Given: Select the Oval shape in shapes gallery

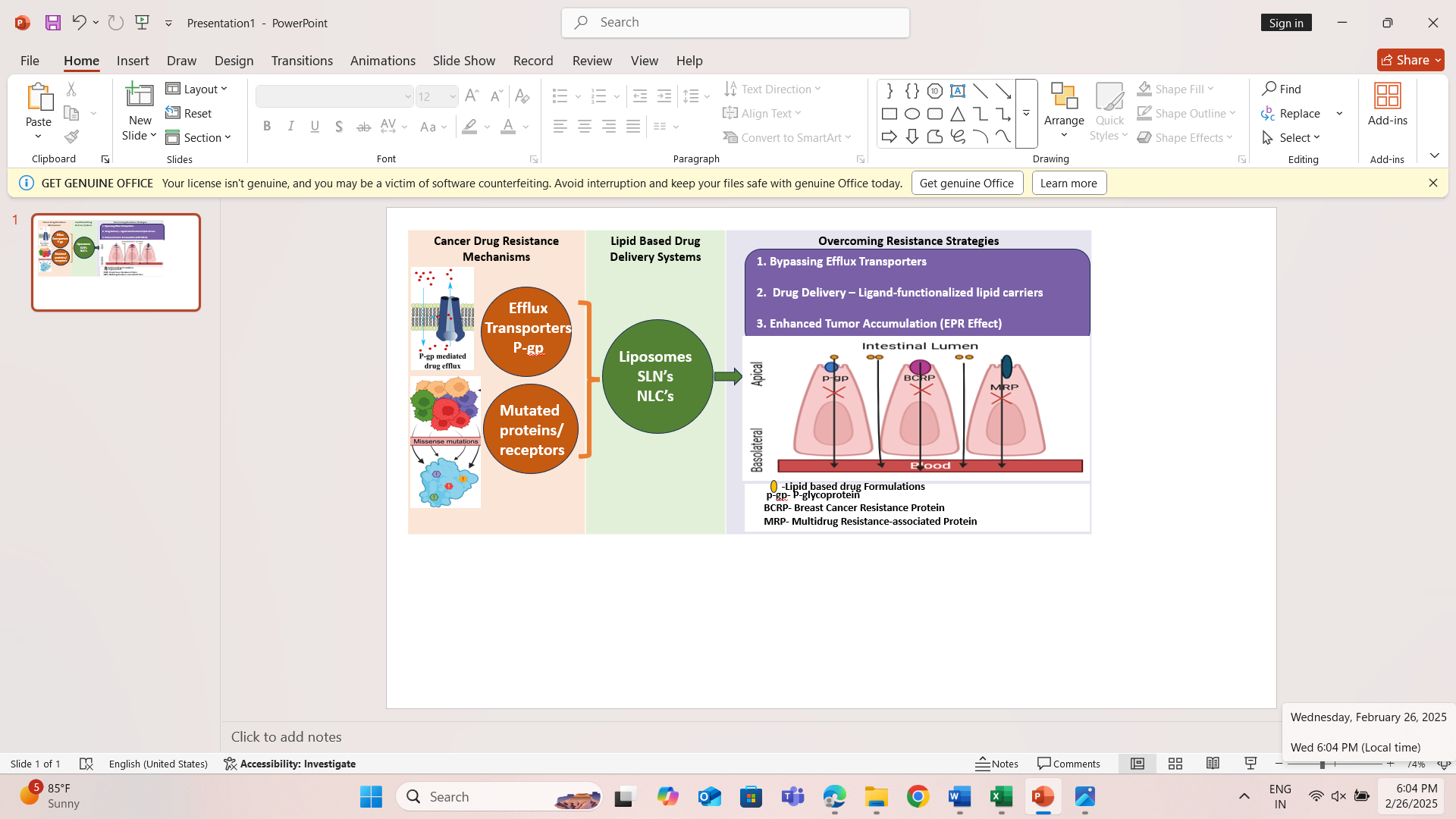Looking at the screenshot, I should pos(912,114).
